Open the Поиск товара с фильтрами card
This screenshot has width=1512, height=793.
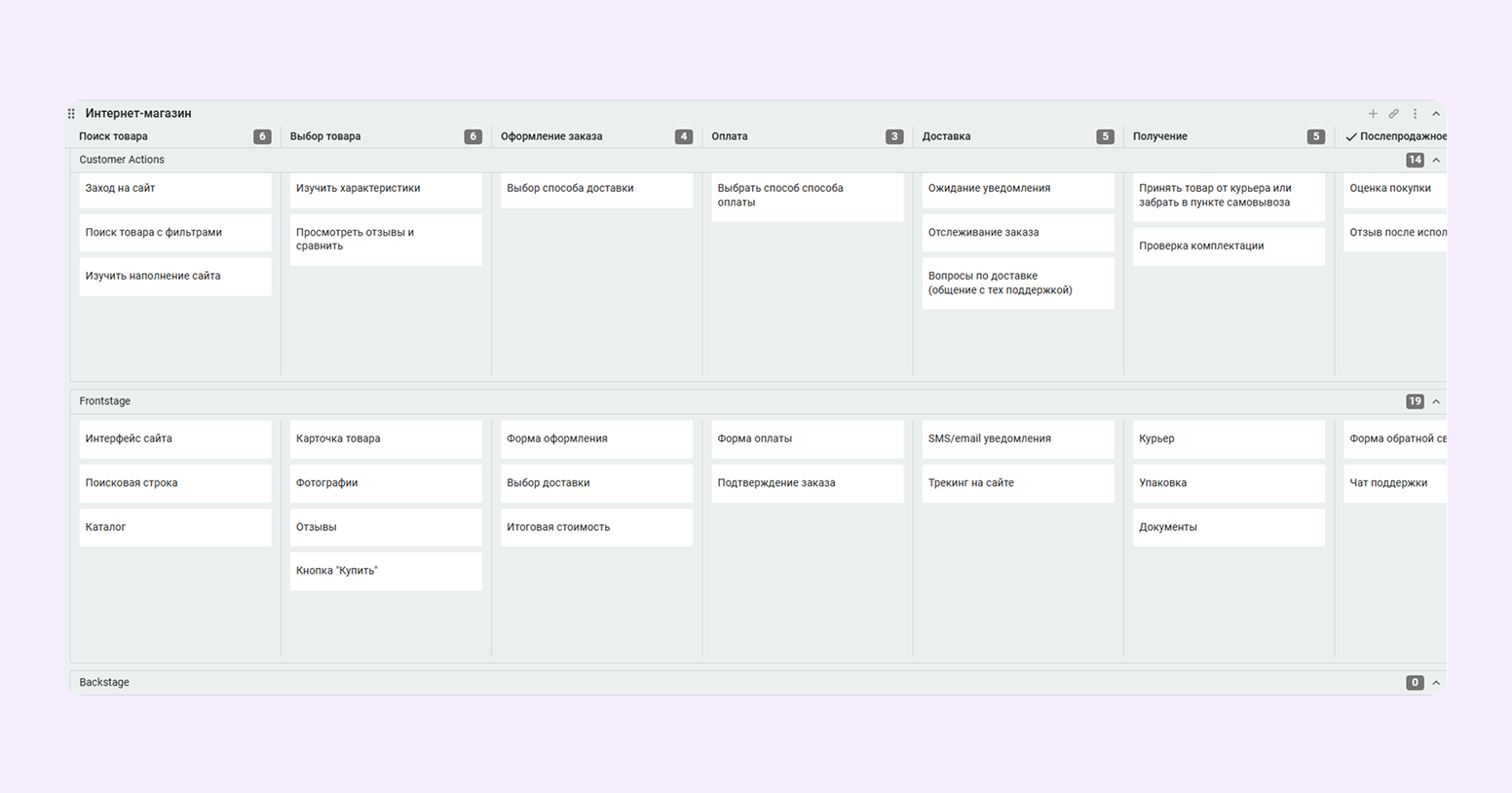pyautogui.click(x=175, y=233)
